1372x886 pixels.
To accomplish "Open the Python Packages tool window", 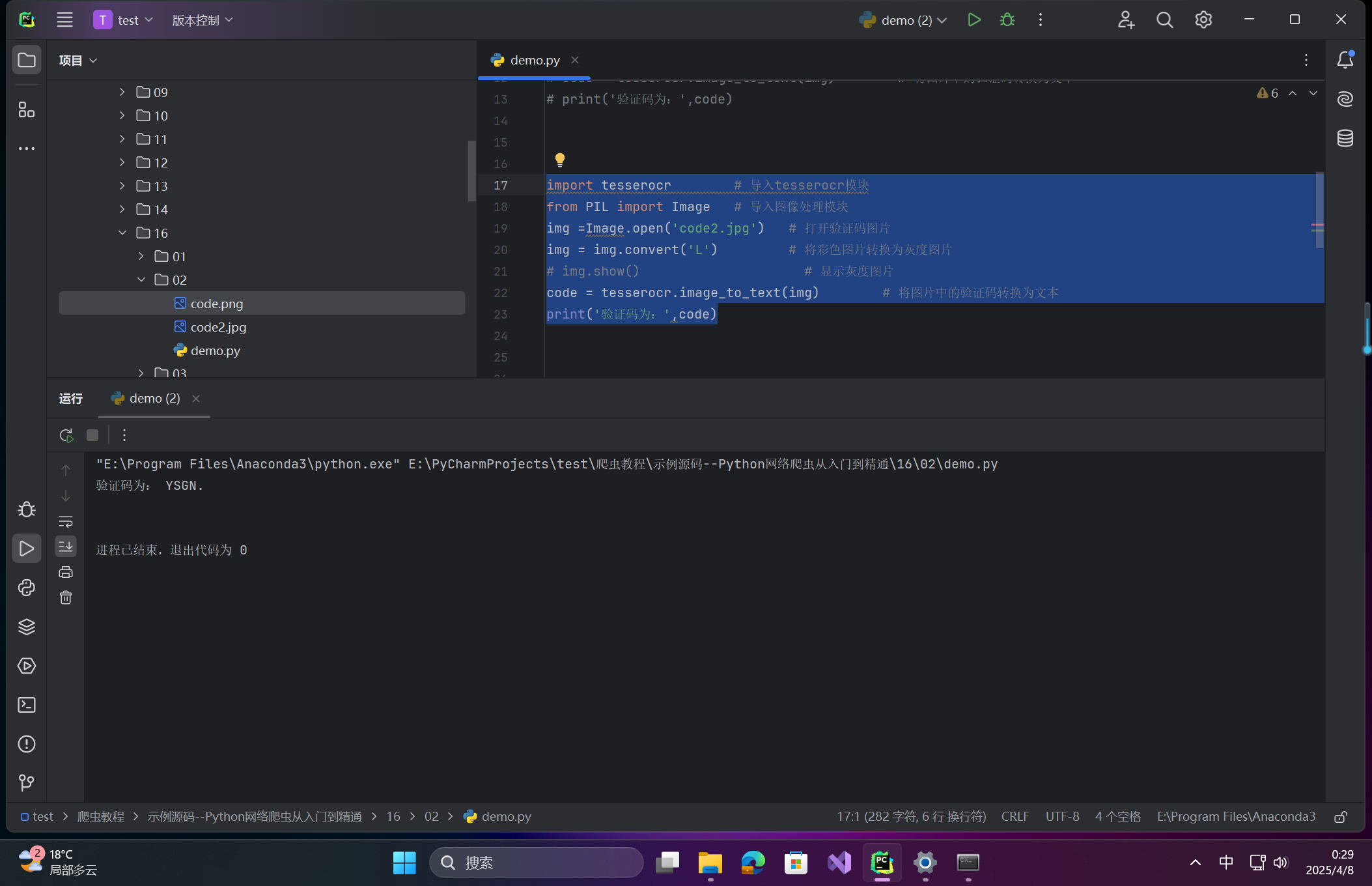I will point(27,627).
